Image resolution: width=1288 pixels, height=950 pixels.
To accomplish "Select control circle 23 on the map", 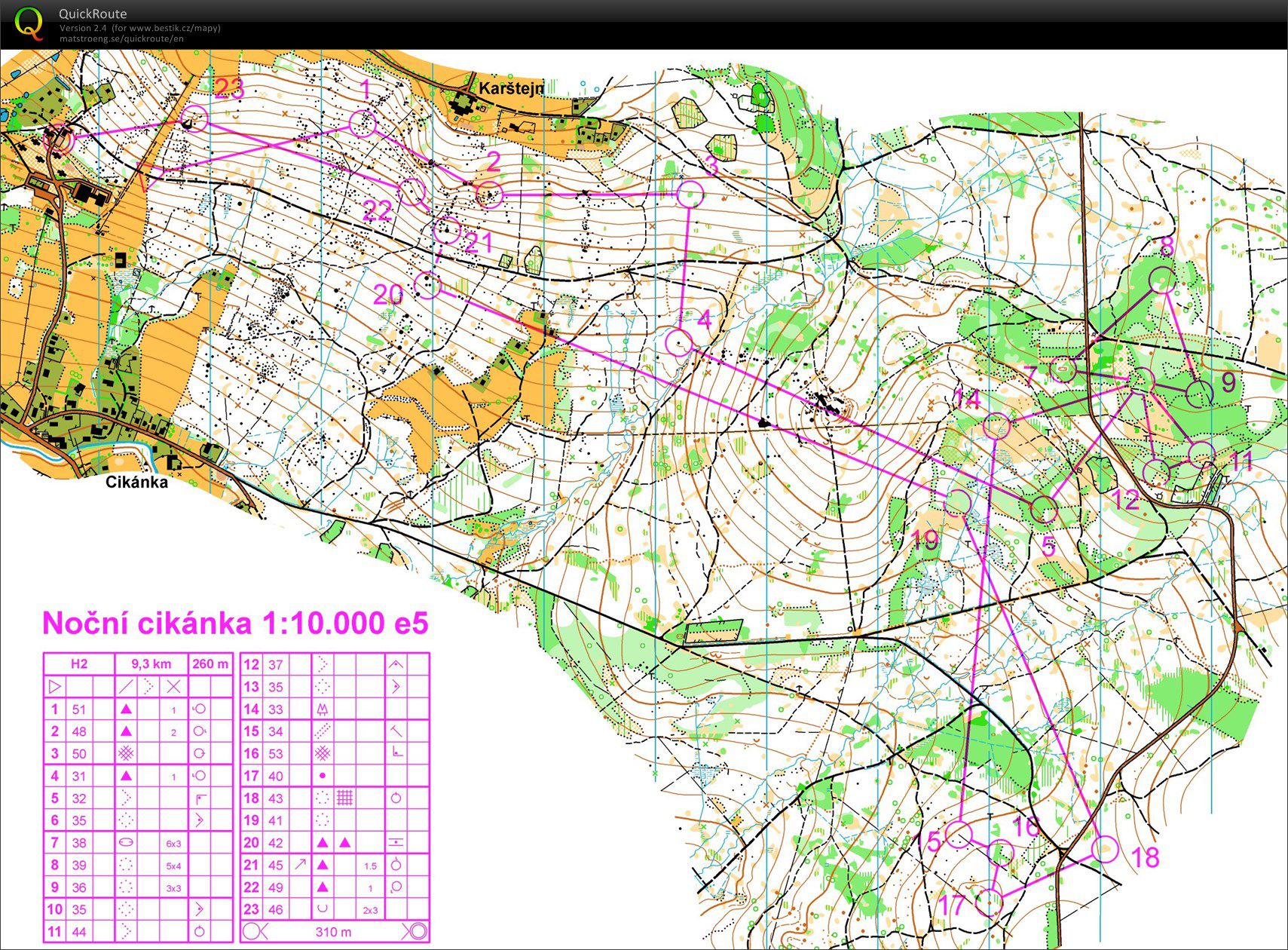I will (194, 118).
